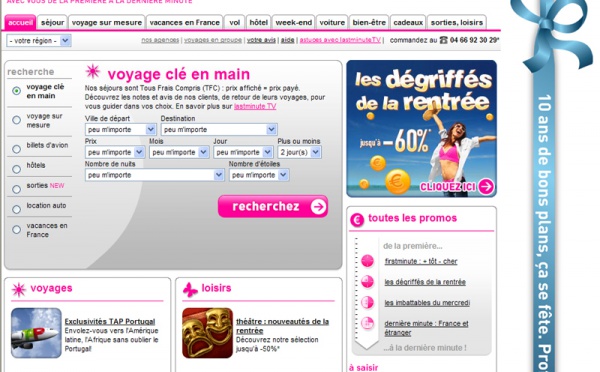Open the lastminute TV link
600x372 pixels.
[255, 106]
